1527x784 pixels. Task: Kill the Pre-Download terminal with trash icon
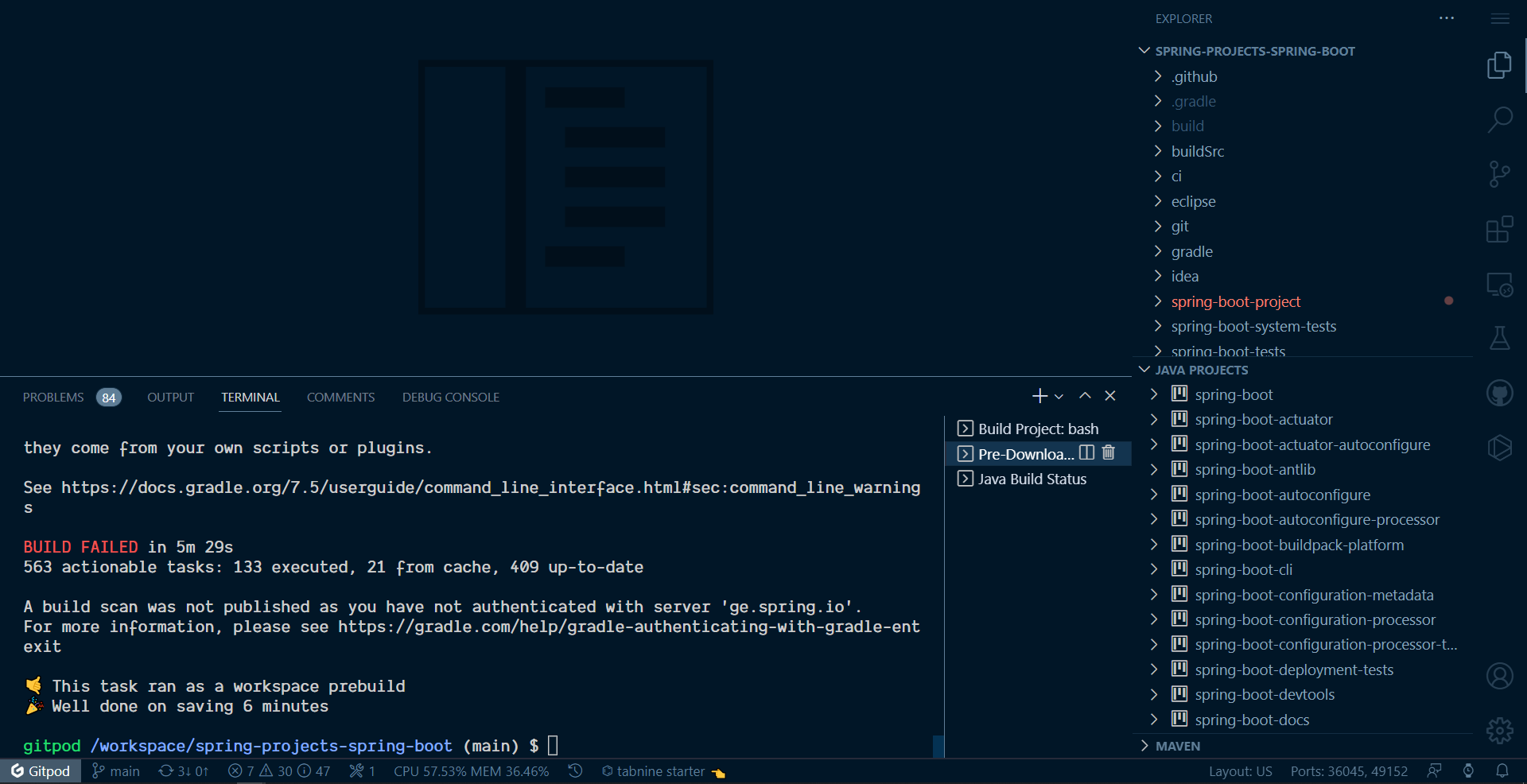coord(1109,453)
